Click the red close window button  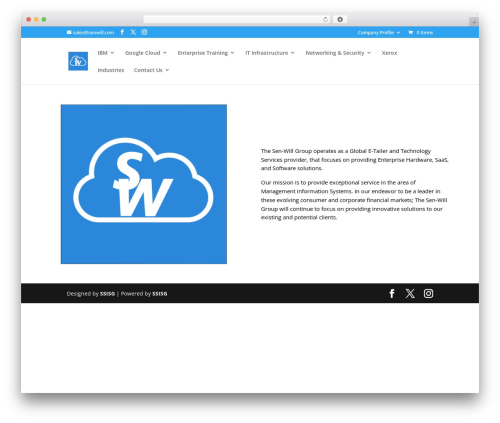(x=29, y=19)
